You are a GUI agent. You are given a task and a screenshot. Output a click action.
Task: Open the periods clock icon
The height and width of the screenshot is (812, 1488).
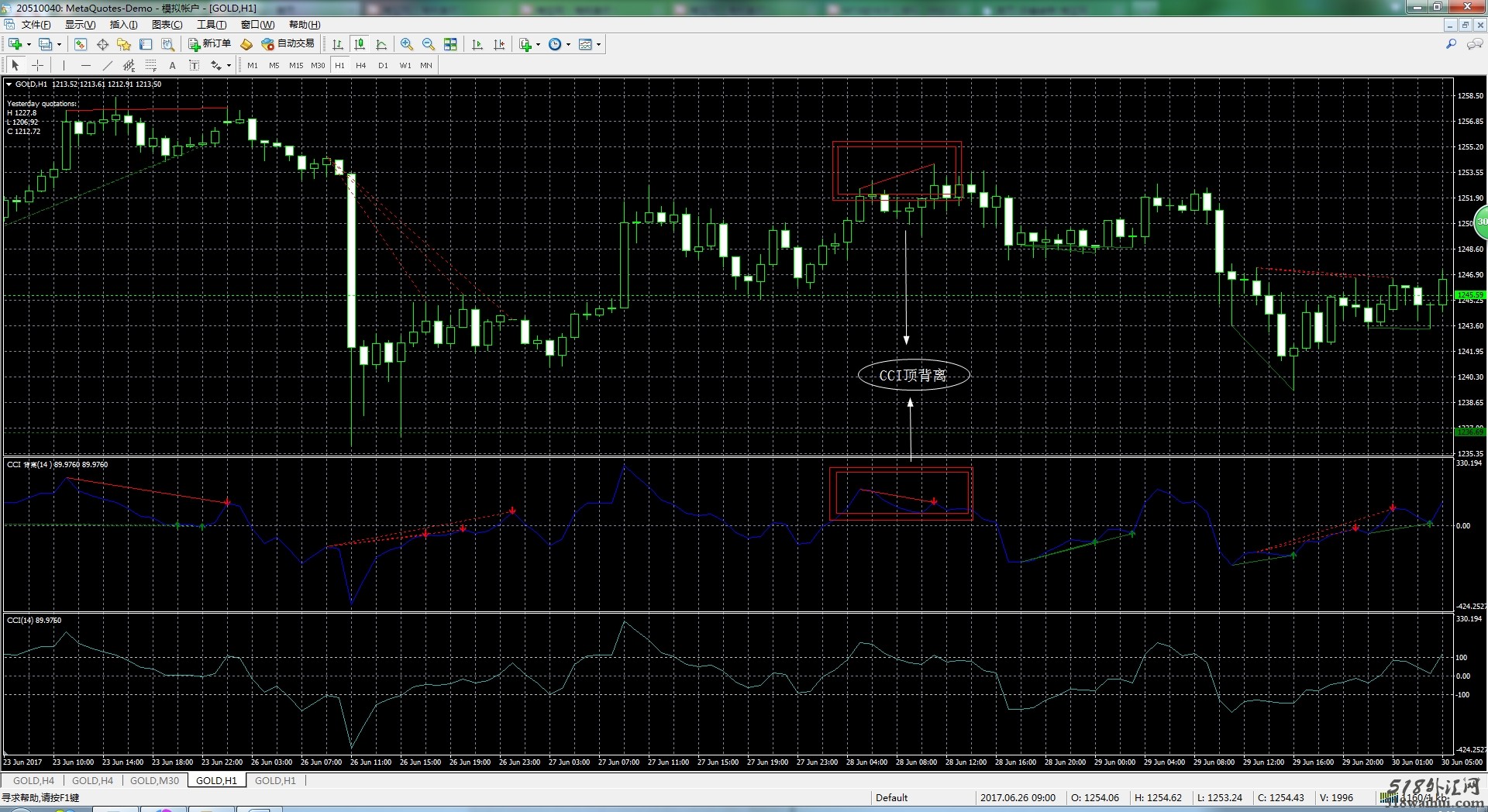(x=555, y=44)
